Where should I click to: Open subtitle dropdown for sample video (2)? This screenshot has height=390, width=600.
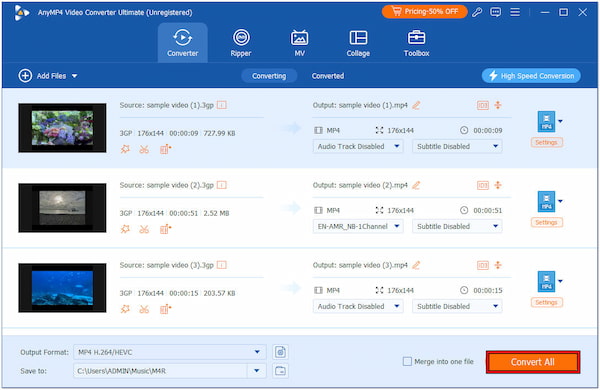click(x=457, y=226)
